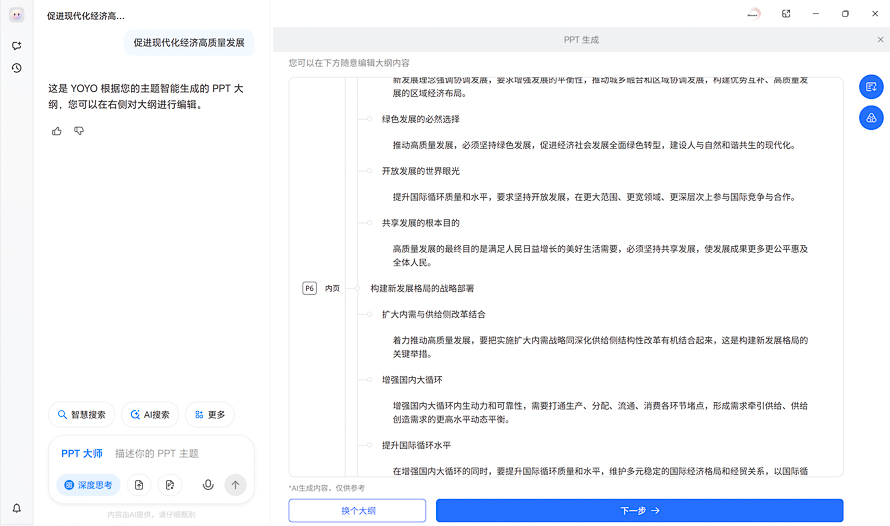Click user message 促进现代化经济高质量发展

point(189,43)
